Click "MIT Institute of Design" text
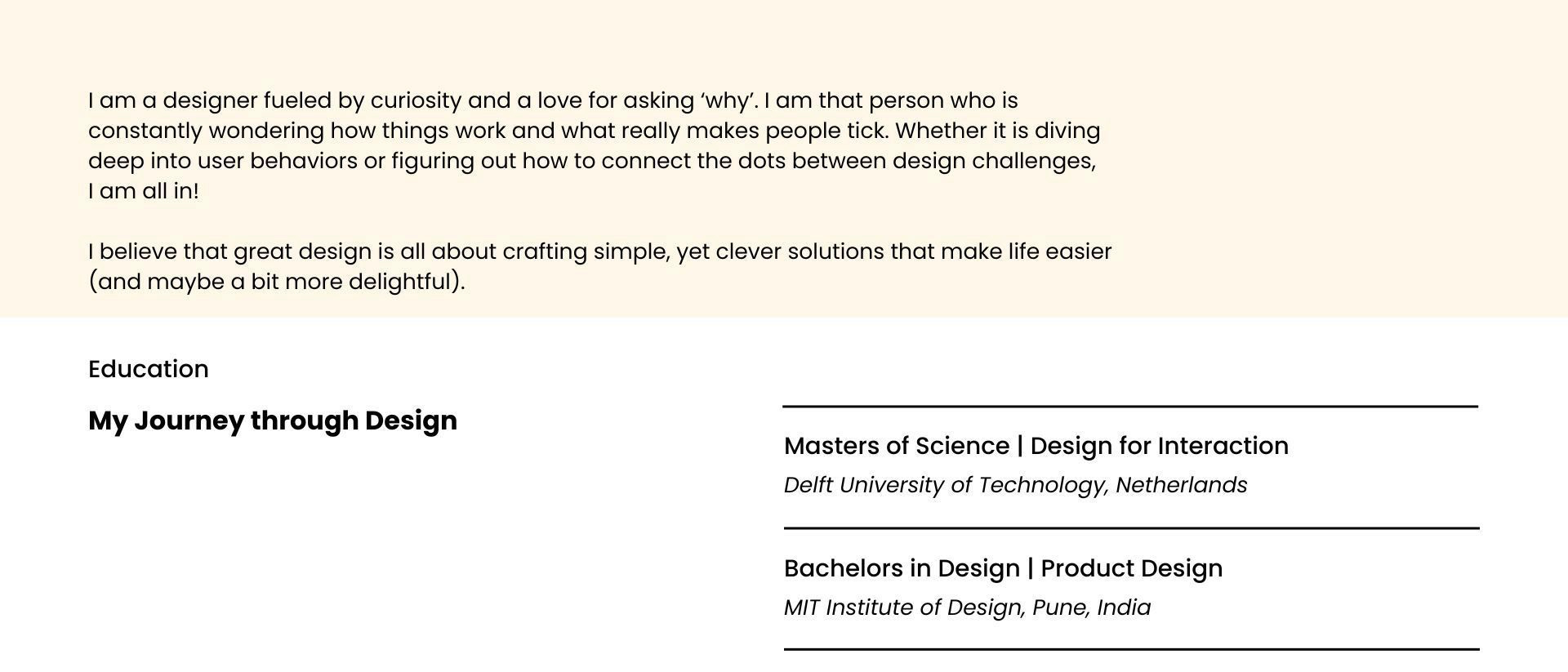The width and height of the screenshot is (1568, 672). [902, 607]
